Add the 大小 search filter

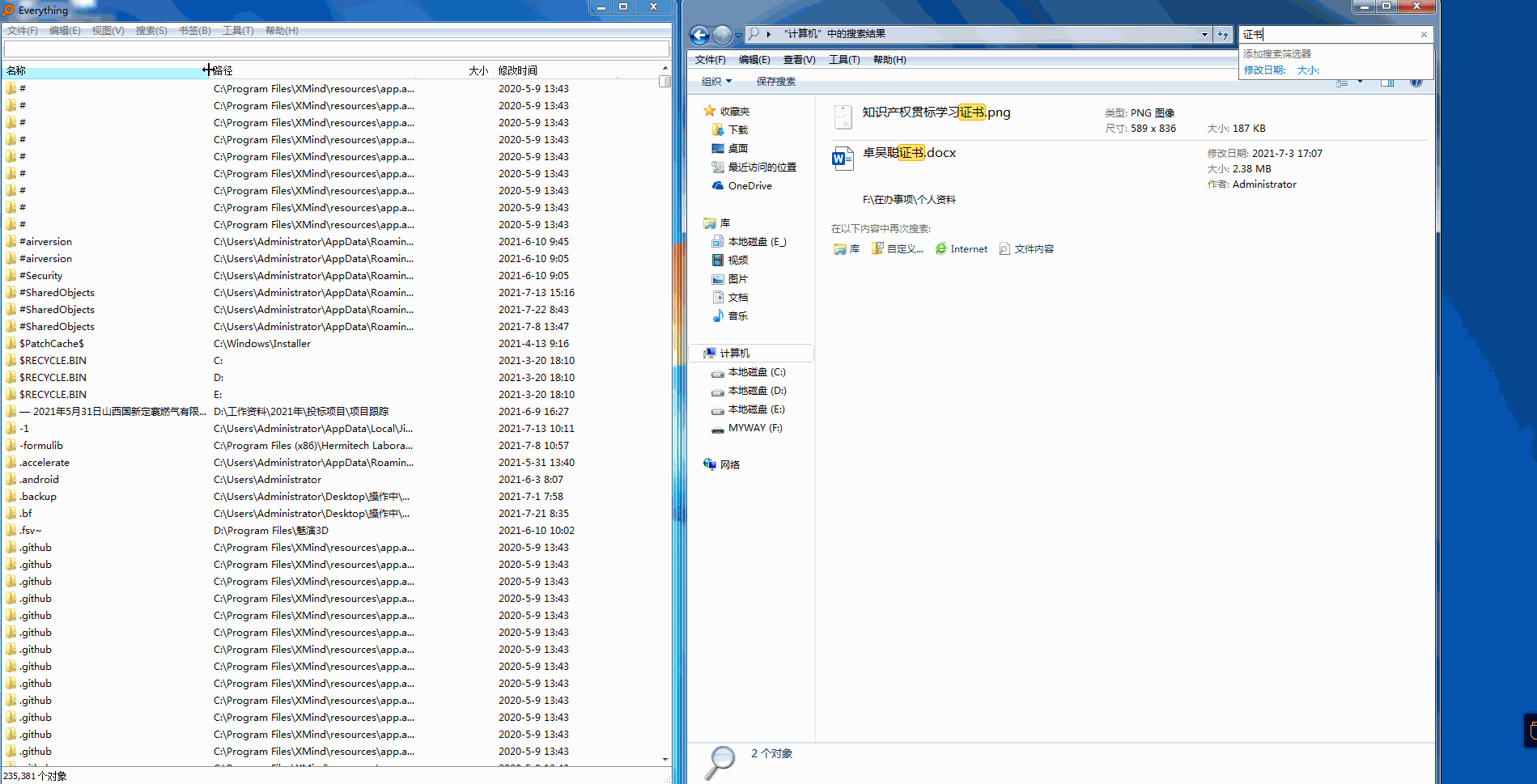1308,70
